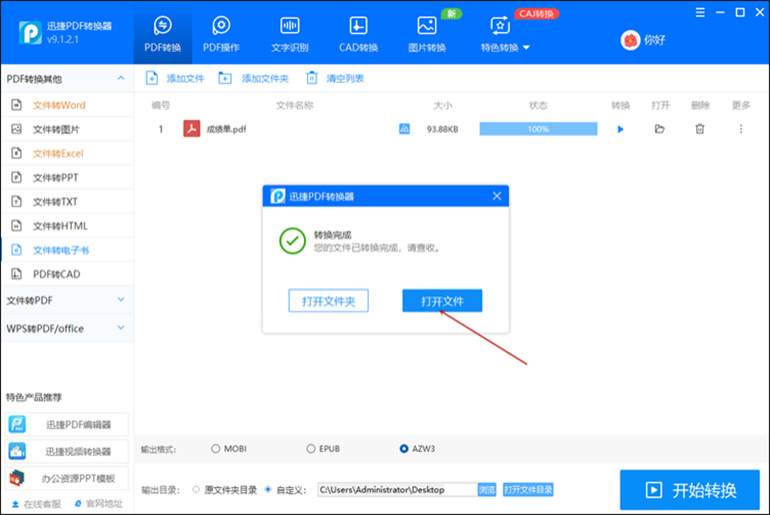Open output folder icon in file row

(x=659, y=129)
